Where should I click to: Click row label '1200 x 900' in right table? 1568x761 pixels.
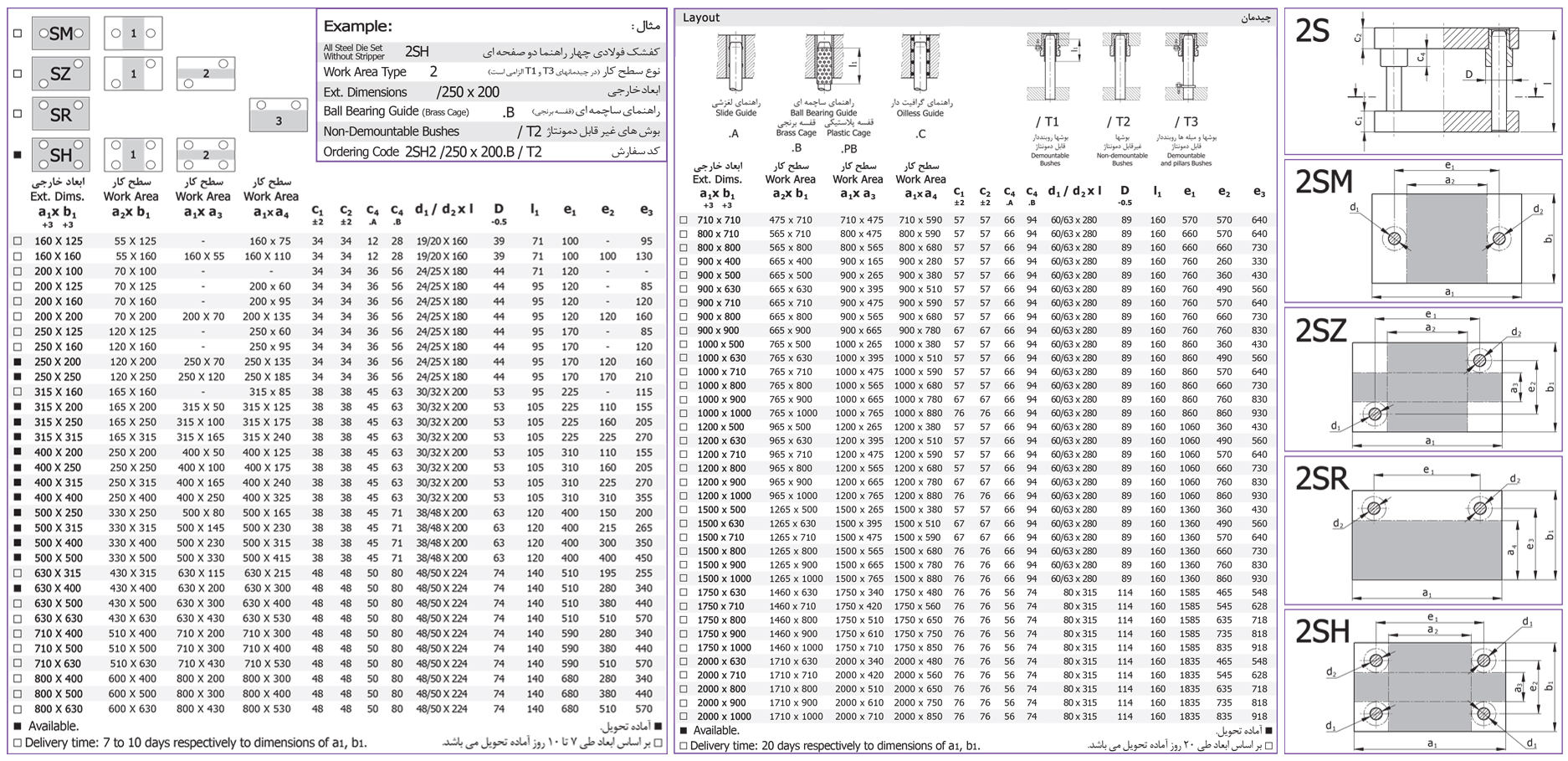720,482
